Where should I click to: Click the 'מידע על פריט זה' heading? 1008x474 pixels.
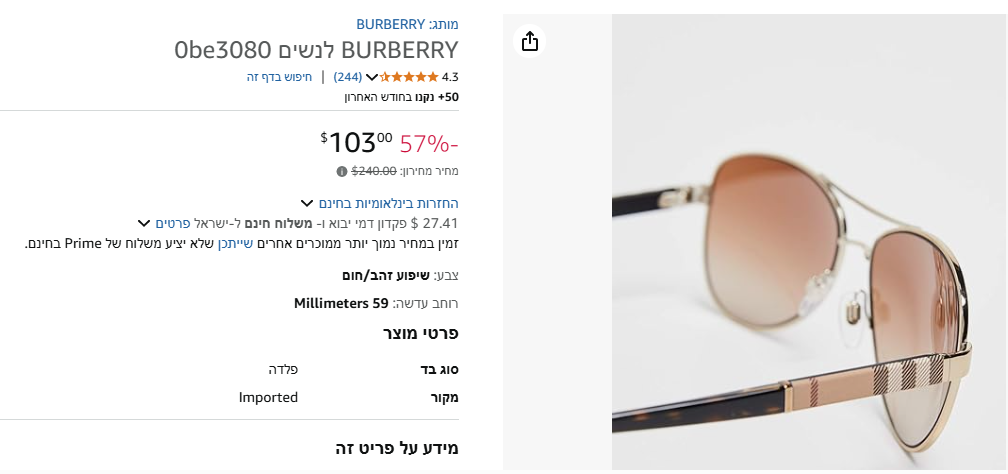click(396, 448)
